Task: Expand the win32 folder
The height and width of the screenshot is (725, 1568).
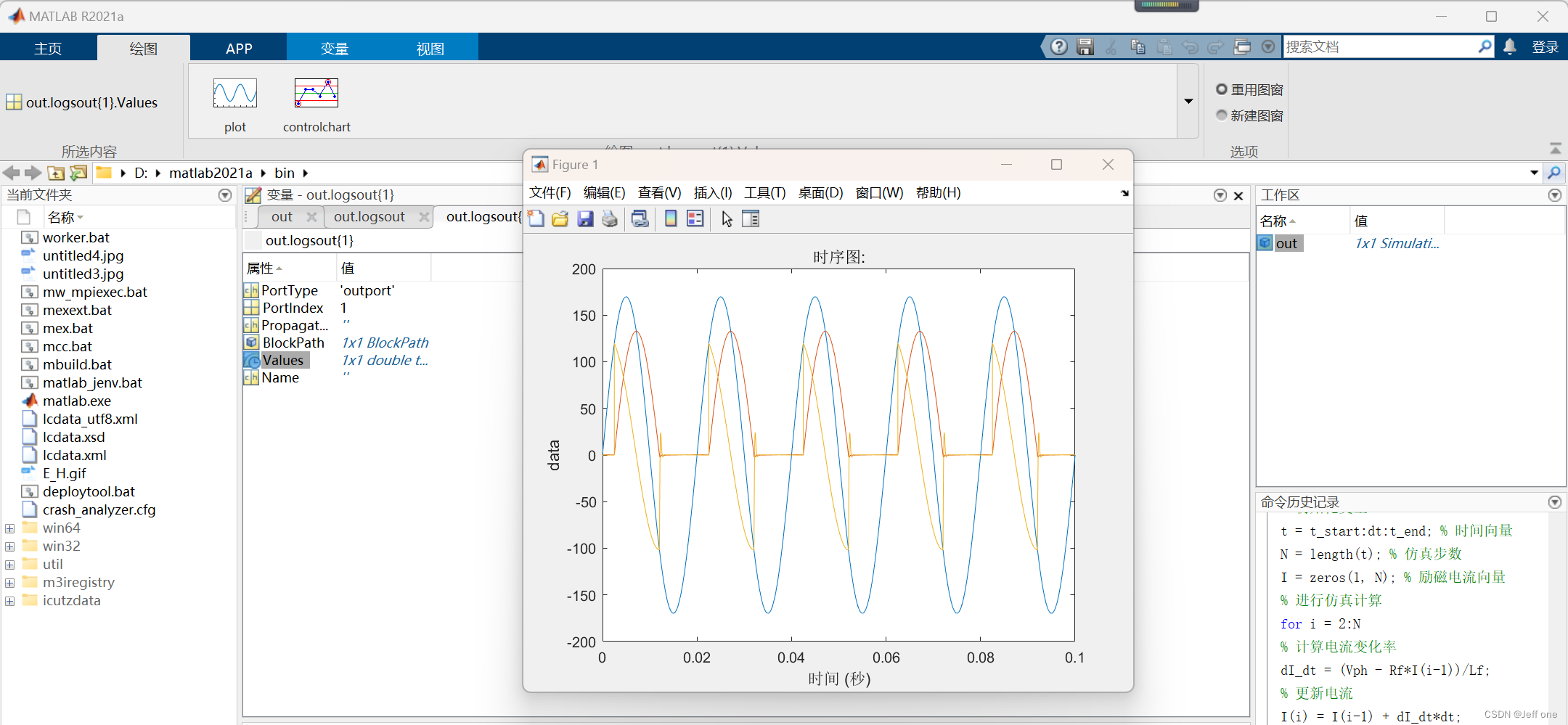Action: tap(10, 546)
